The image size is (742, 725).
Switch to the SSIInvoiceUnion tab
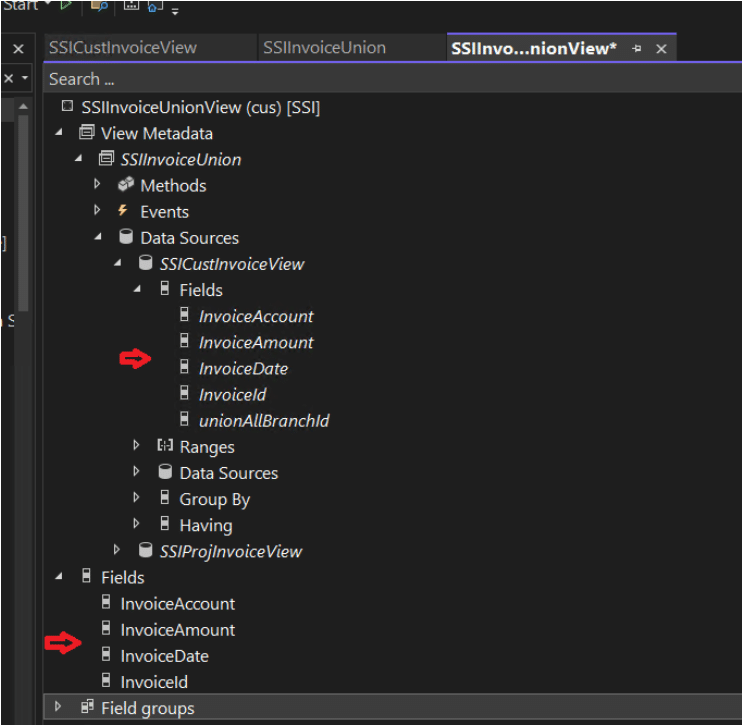(324, 48)
